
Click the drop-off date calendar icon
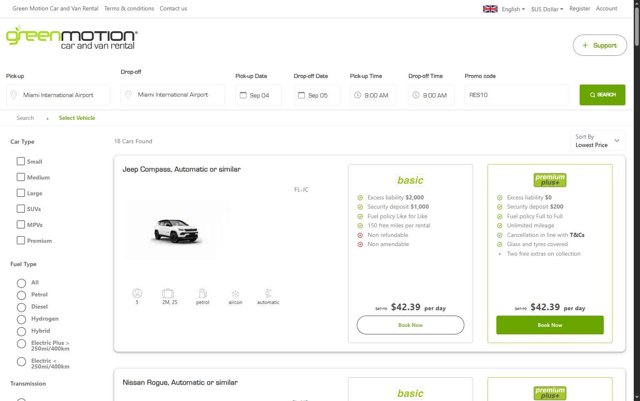click(x=301, y=95)
